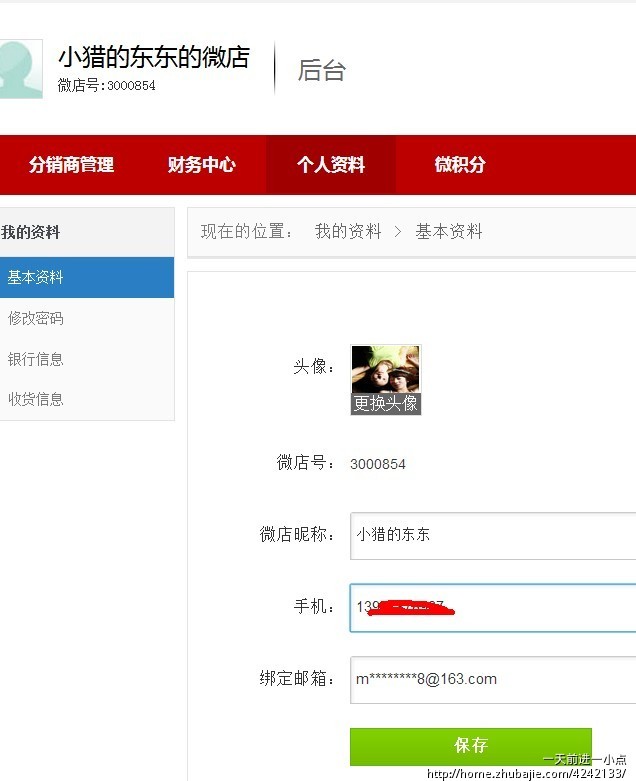
Task: Click the 绑定邮箱 email input field
Action: pos(493,680)
